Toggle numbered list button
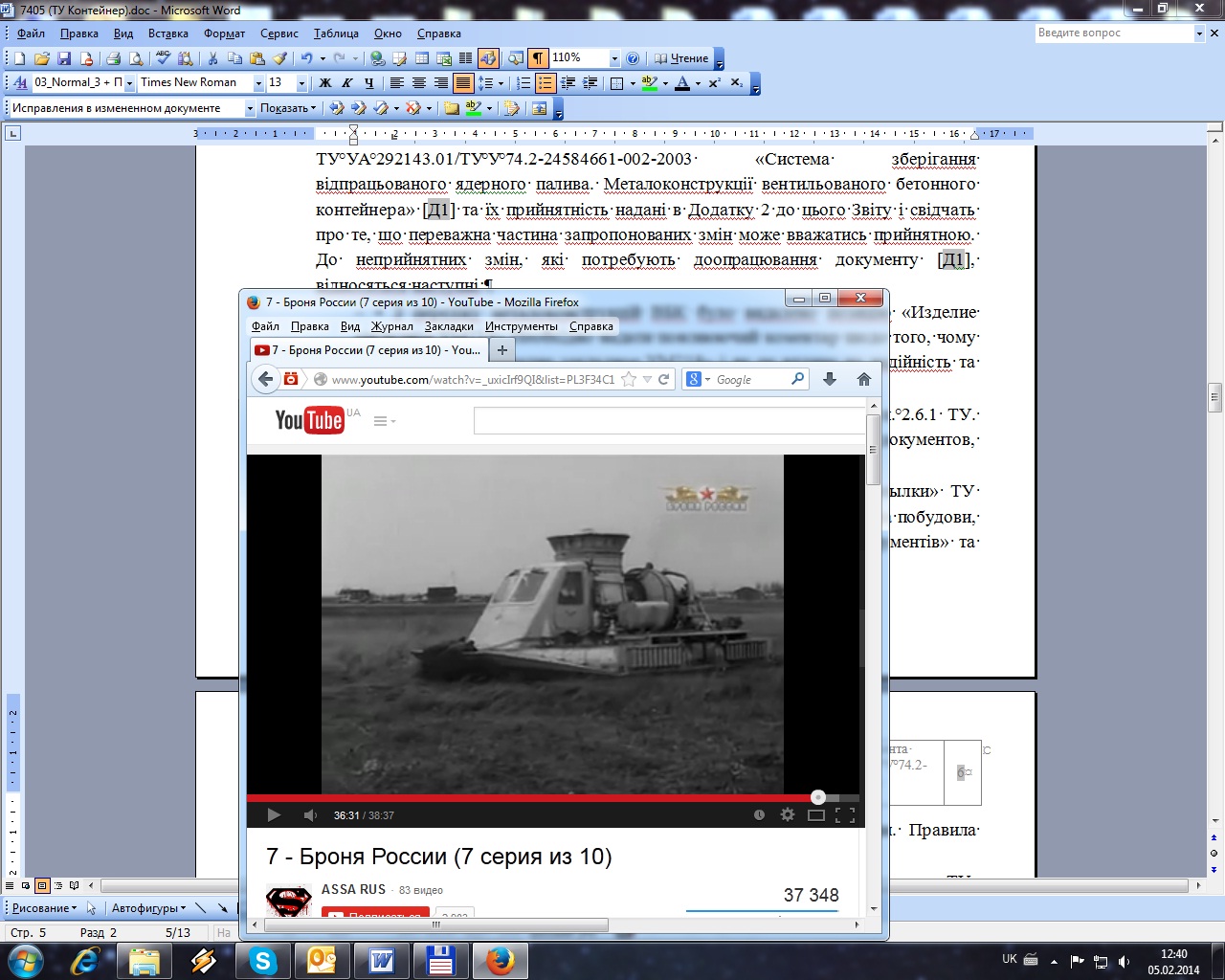The image size is (1225, 980). coord(523,83)
